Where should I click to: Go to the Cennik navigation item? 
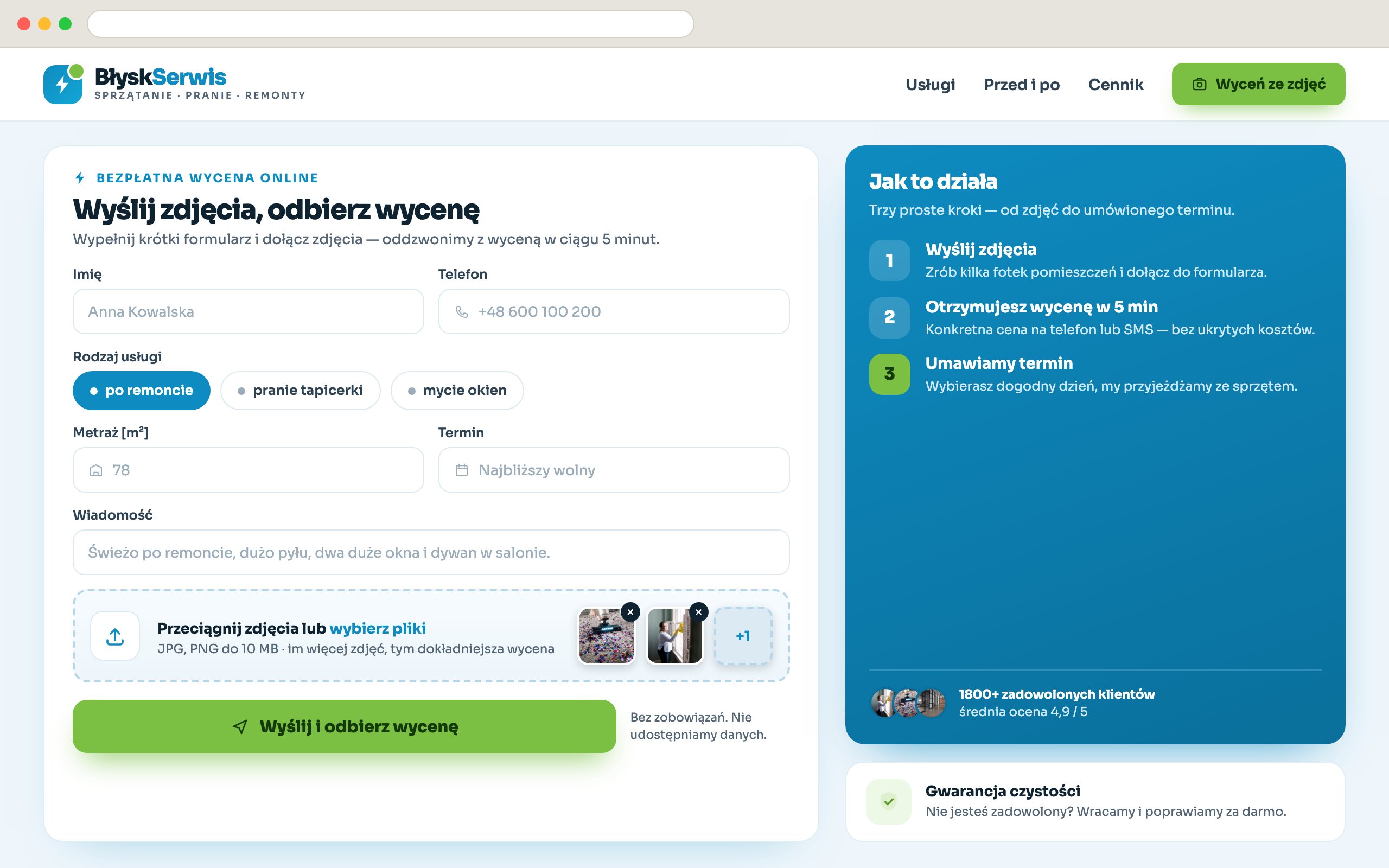(x=1116, y=85)
